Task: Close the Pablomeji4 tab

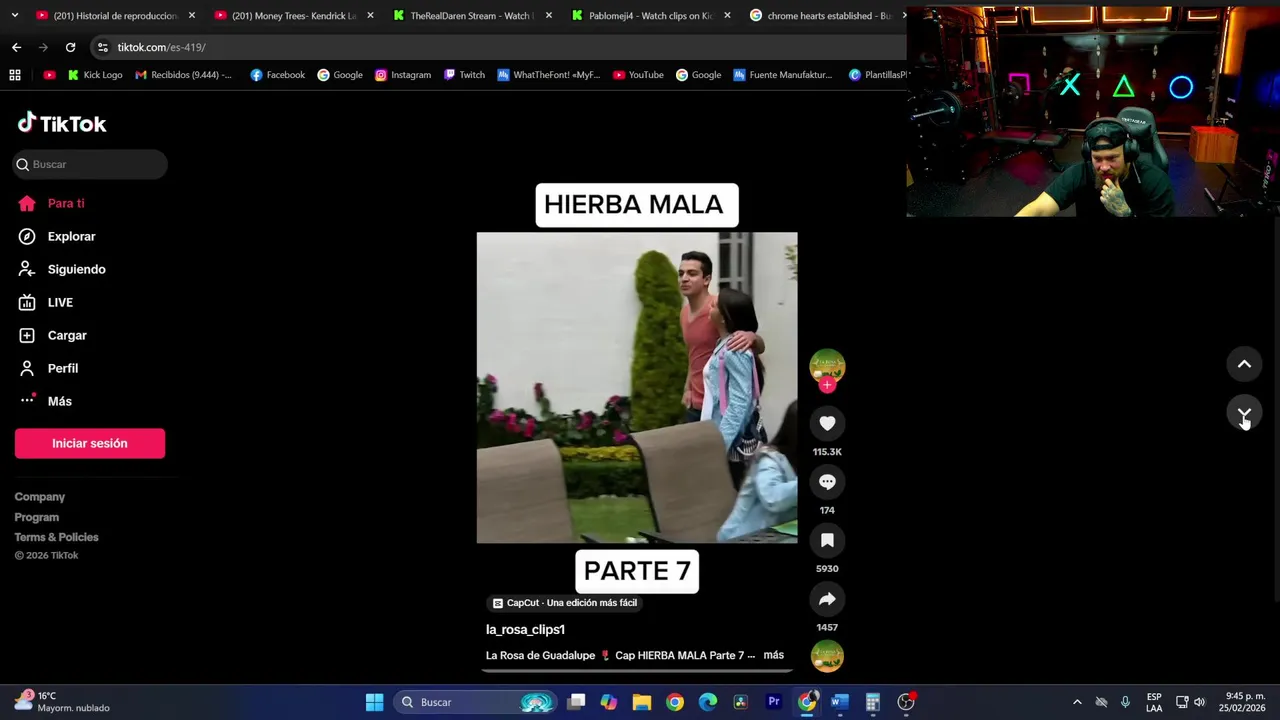Action: 727,16
